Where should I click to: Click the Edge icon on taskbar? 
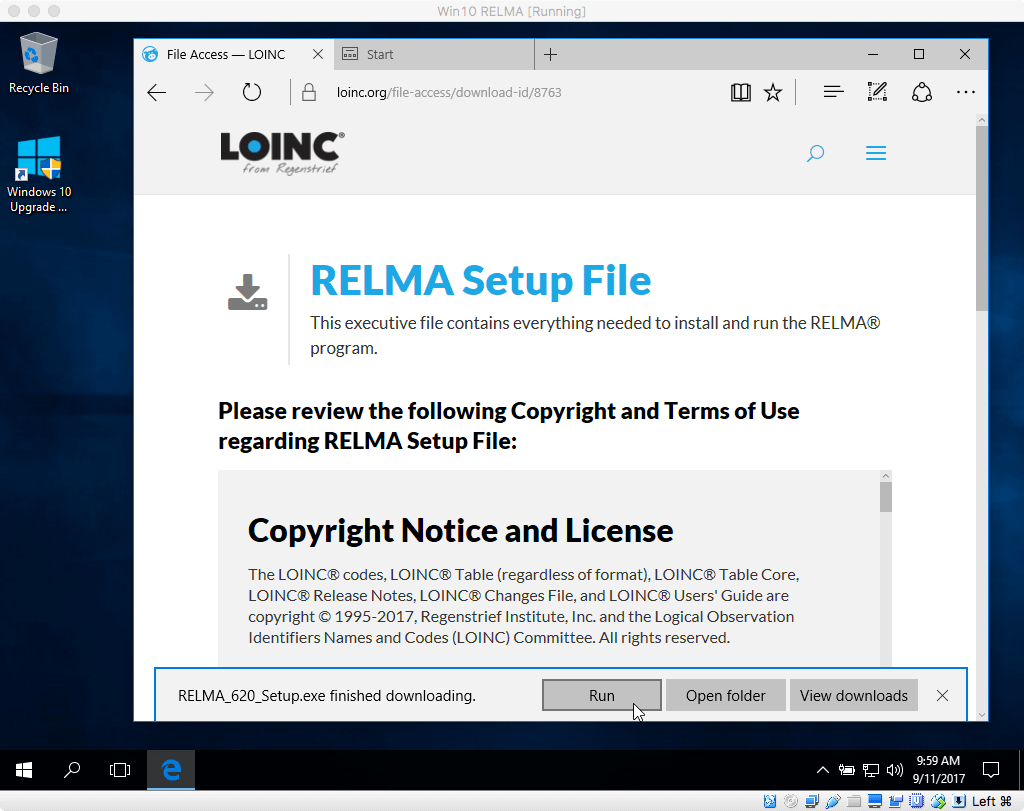tap(171, 770)
